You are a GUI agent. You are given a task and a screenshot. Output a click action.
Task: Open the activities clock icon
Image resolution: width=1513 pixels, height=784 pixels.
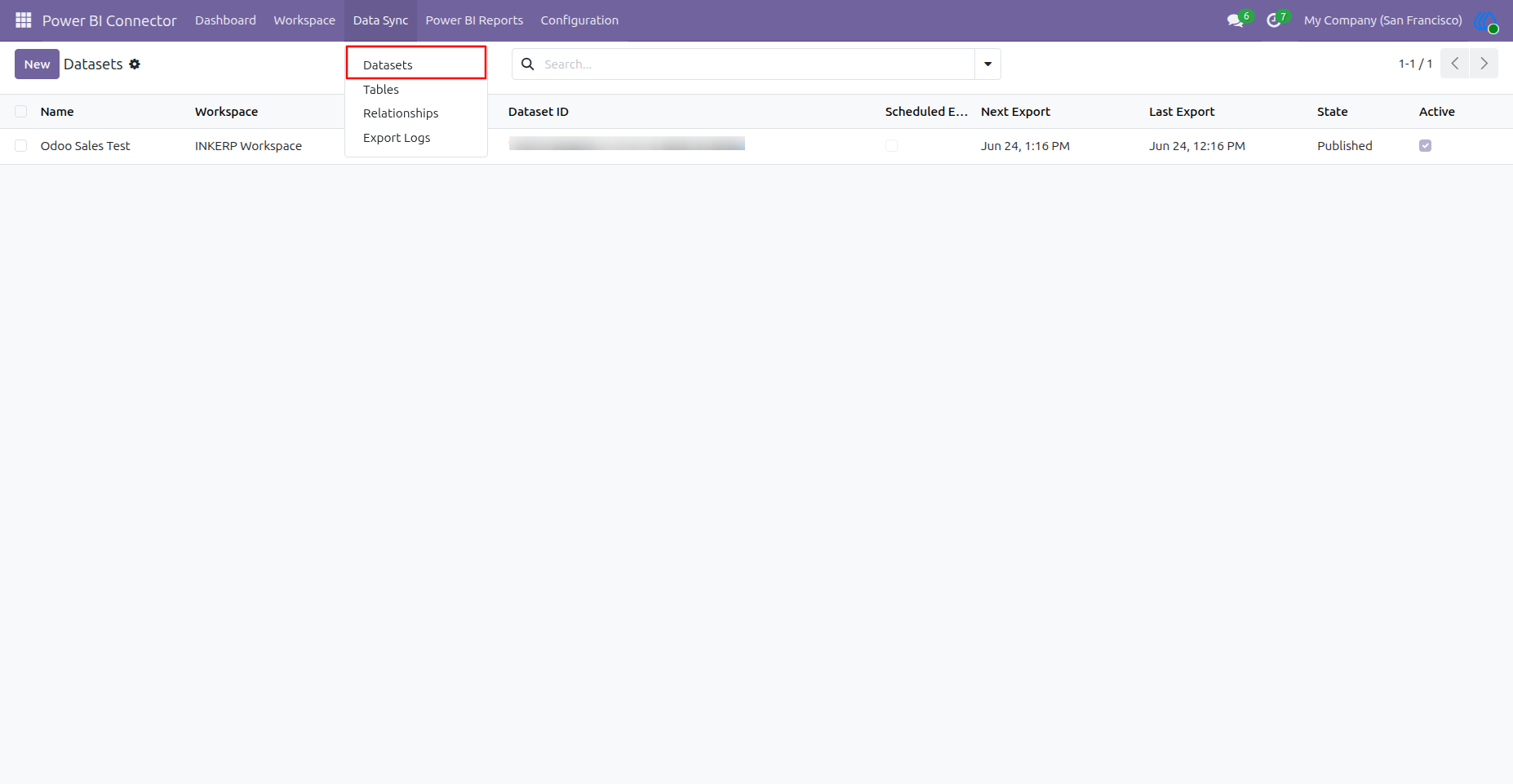[x=1274, y=20]
